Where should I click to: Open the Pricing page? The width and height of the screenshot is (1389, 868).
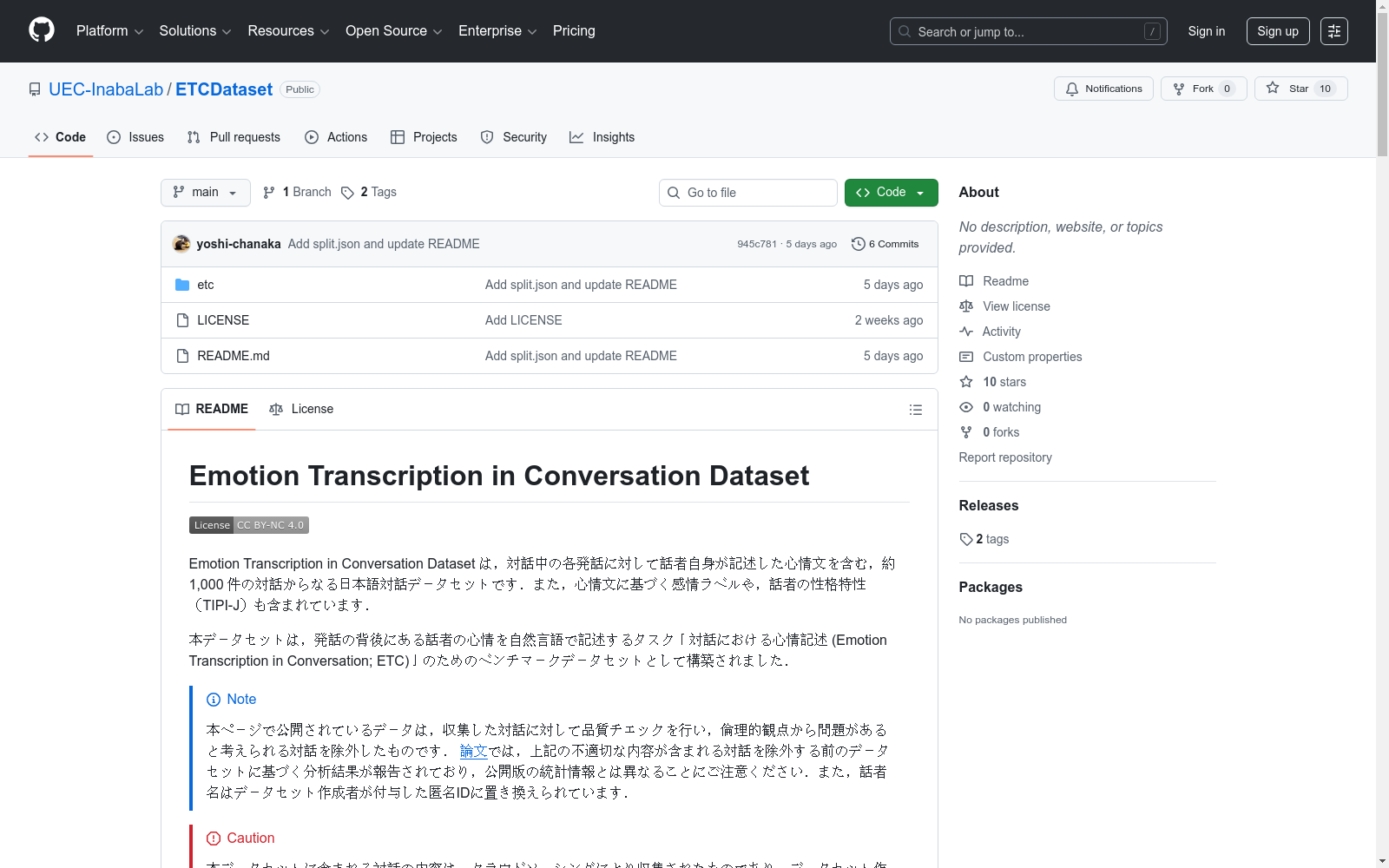574,31
